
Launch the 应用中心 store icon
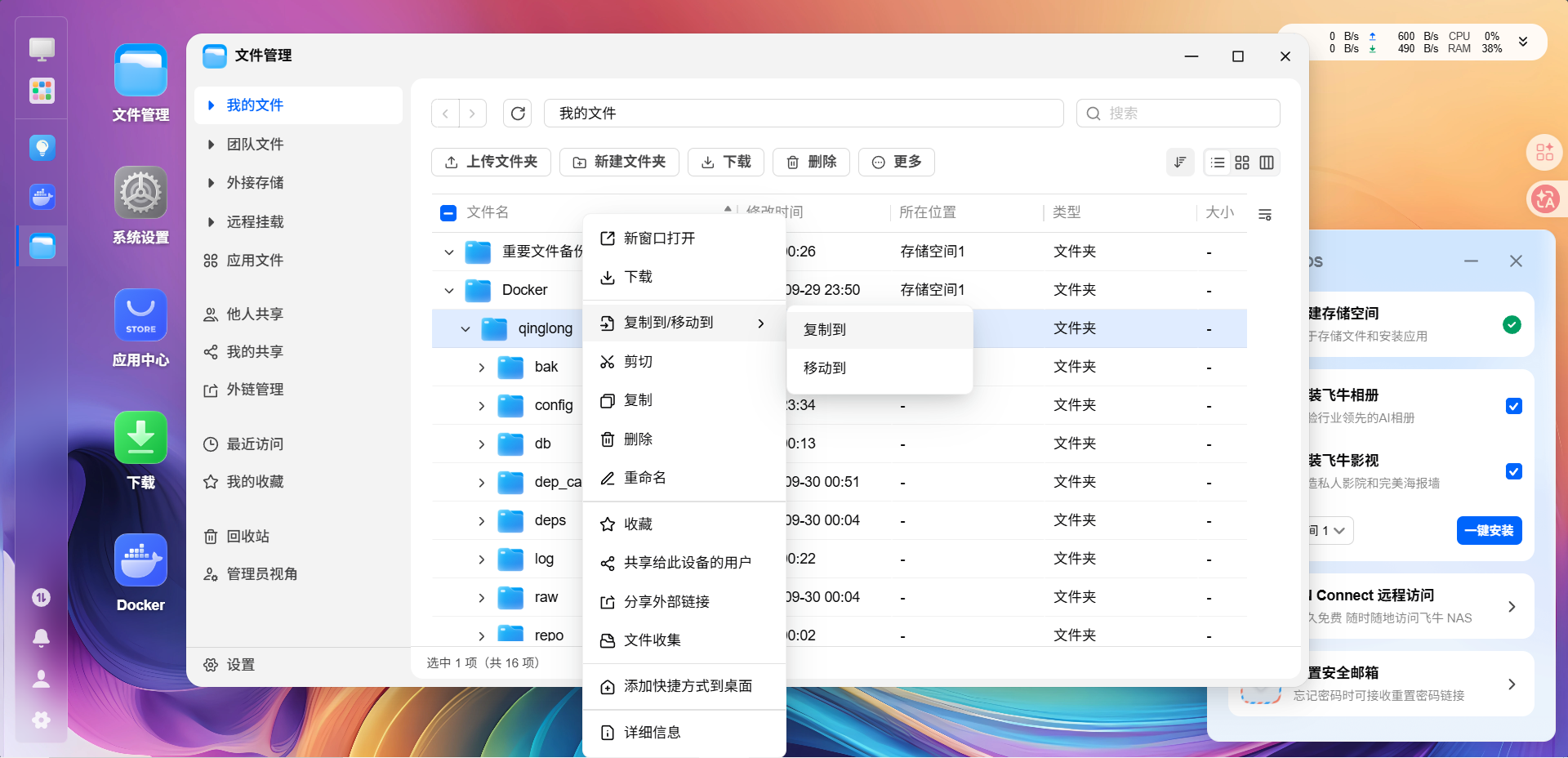point(140,315)
